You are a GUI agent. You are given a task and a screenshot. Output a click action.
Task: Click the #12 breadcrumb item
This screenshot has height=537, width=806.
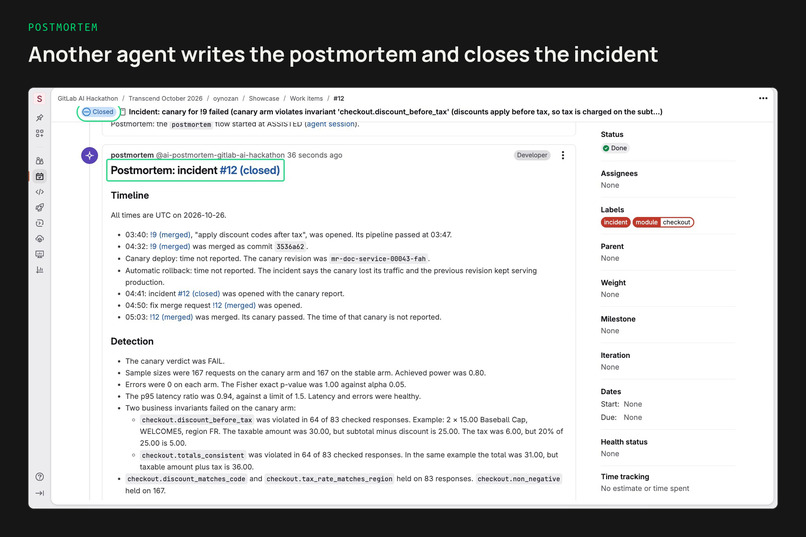tap(339, 99)
